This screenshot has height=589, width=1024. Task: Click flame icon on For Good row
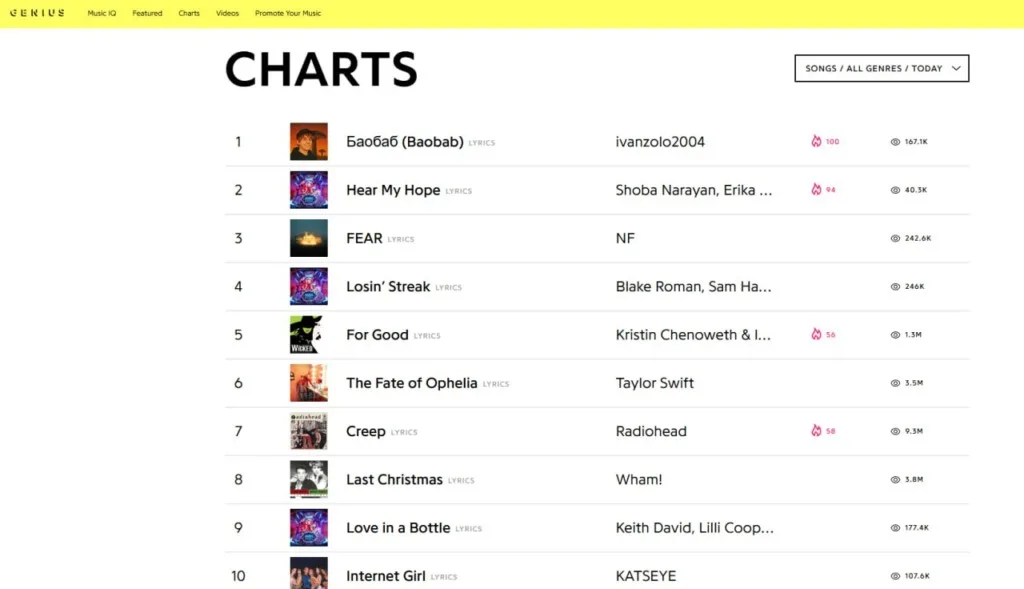tap(816, 335)
